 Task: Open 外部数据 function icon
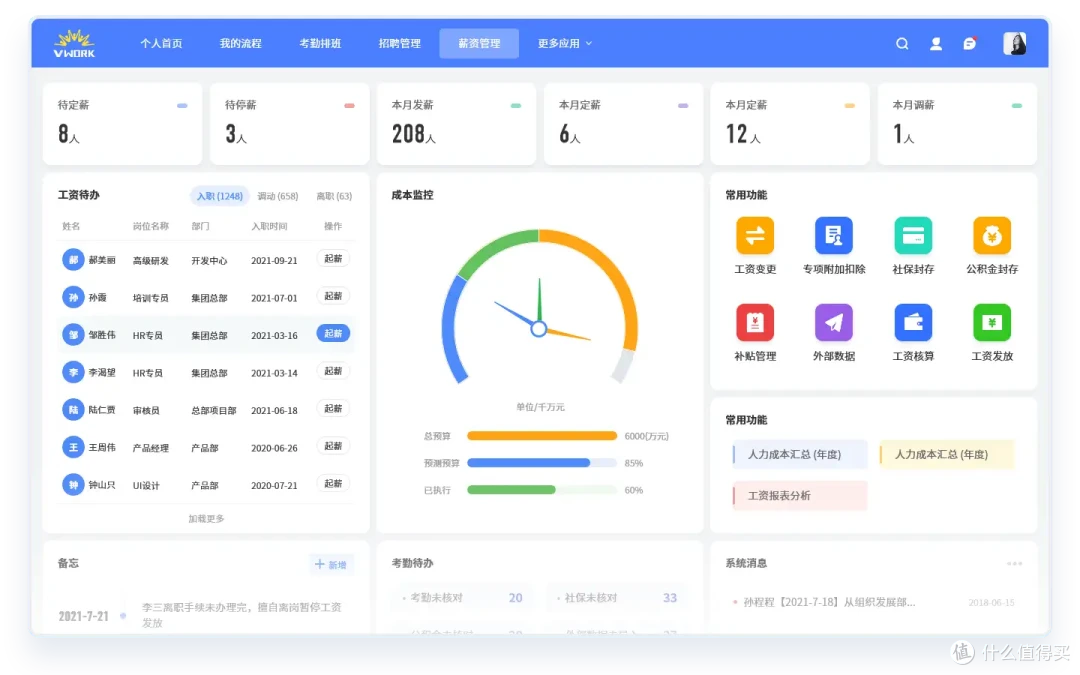[833, 322]
